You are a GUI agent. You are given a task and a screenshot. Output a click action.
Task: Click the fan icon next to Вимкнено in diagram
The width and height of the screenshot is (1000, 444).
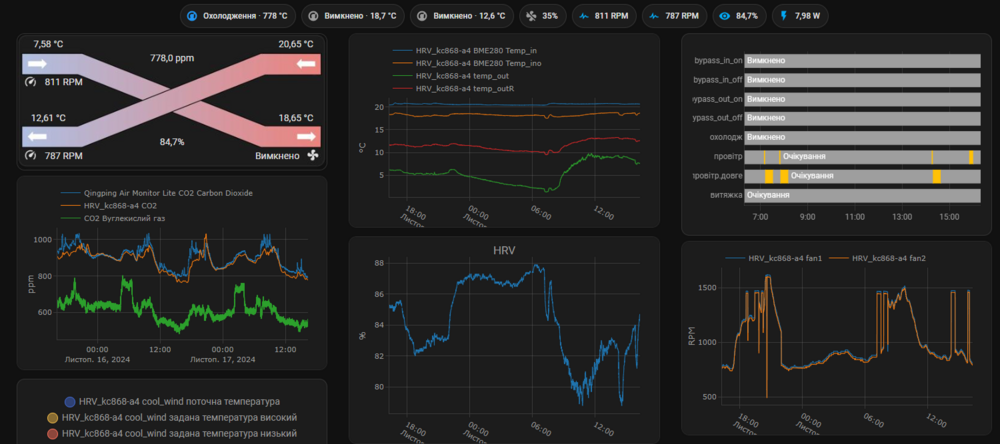tap(313, 156)
